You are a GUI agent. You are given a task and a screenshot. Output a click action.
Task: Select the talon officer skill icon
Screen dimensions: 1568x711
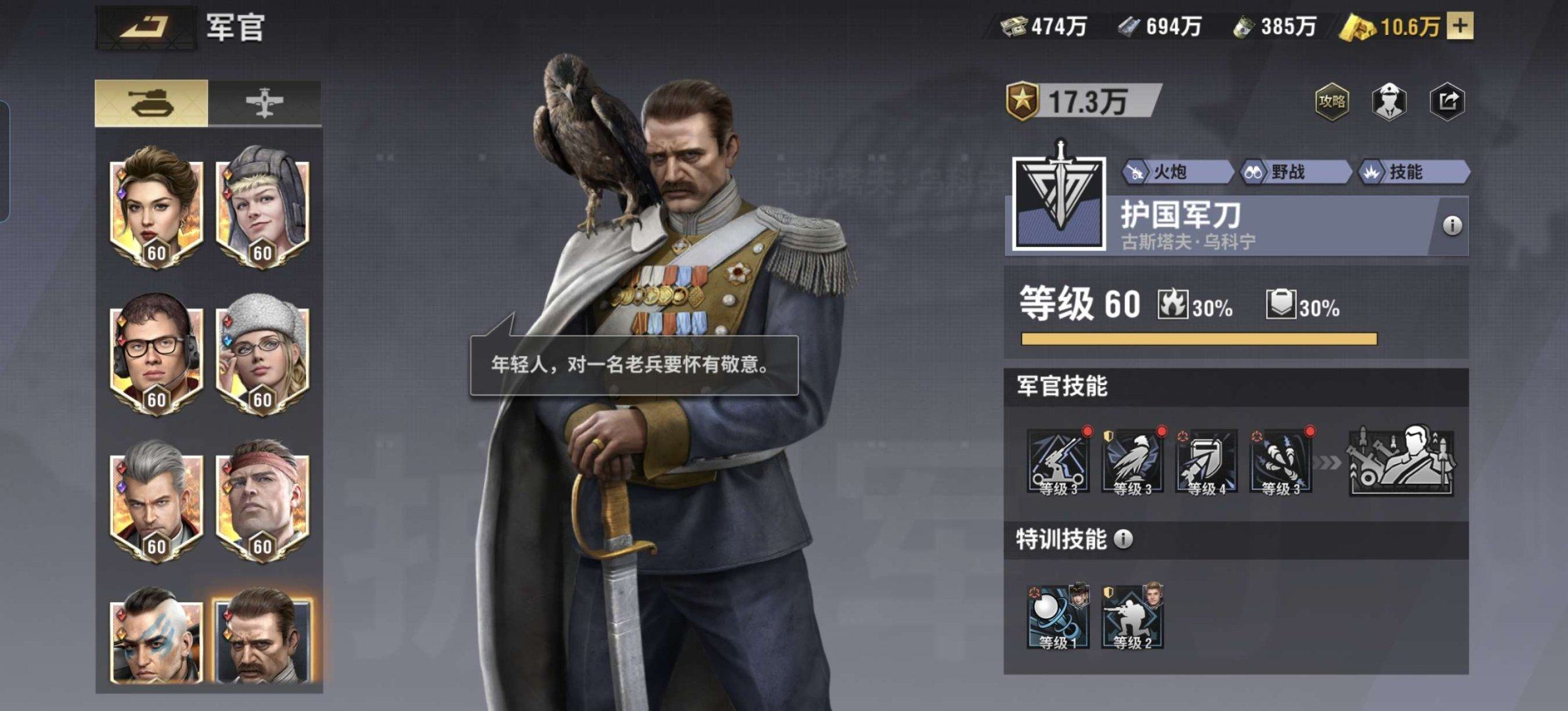tap(1280, 461)
